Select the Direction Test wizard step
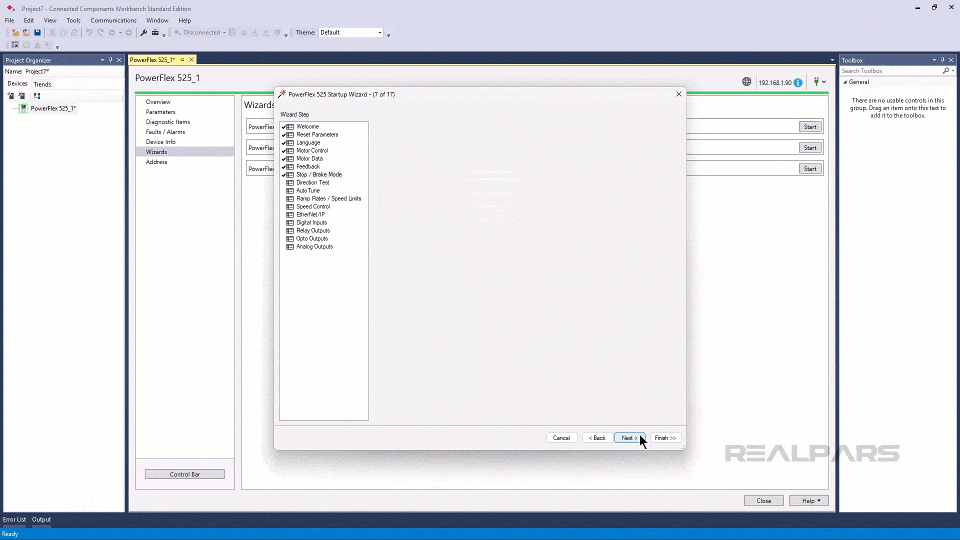This screenshot has width=960, height=540. tap(312, 182)
